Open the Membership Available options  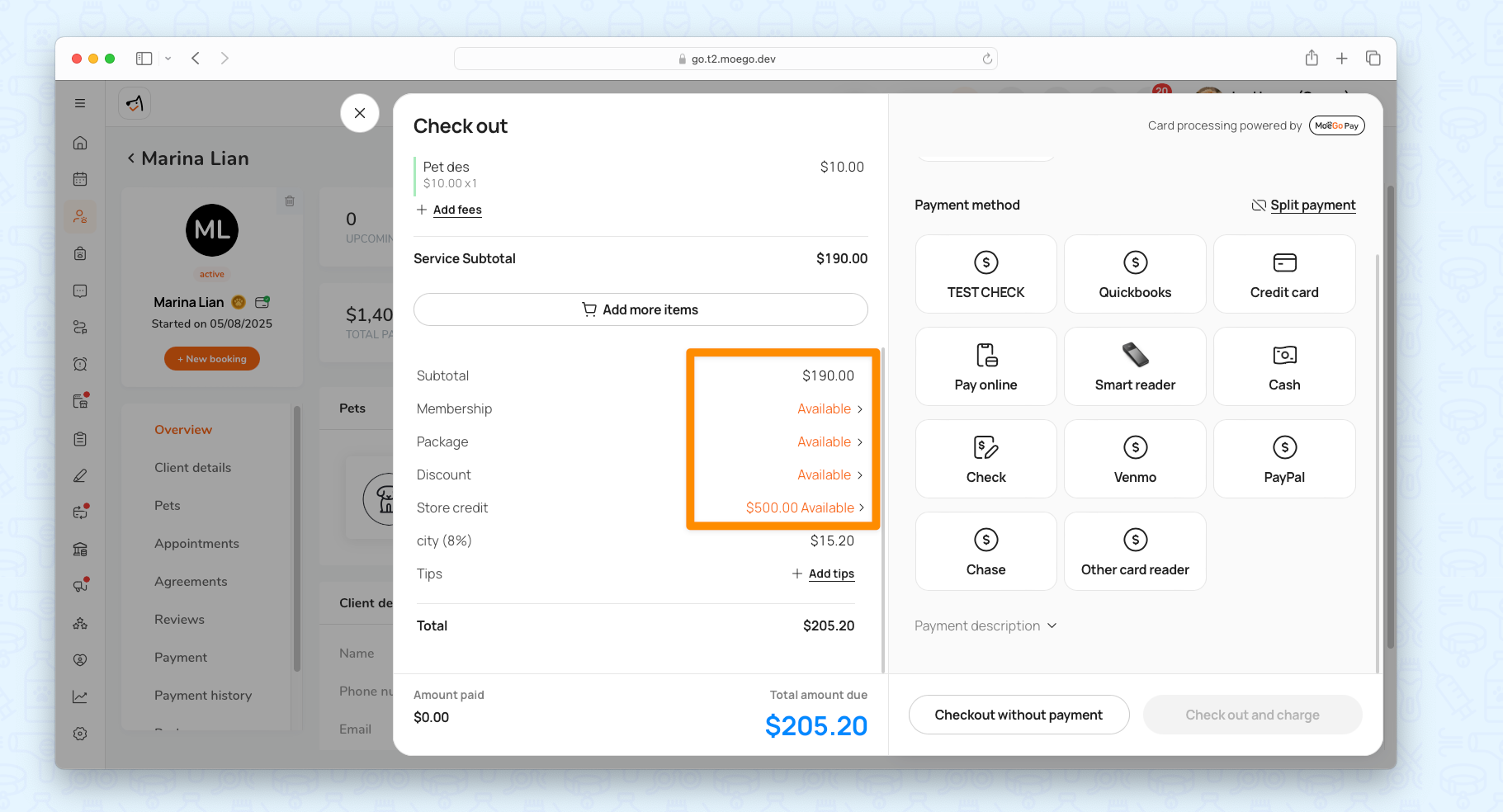click(829, 409)
